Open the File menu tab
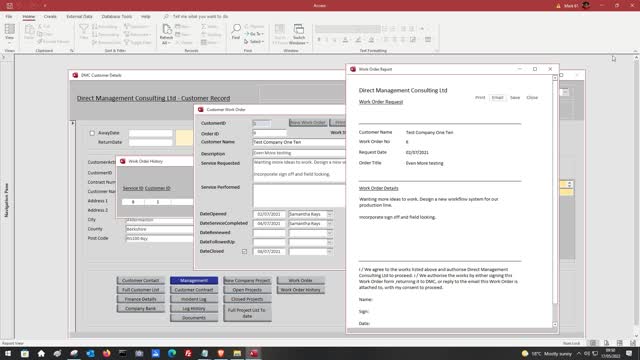This screenshot has width=640, height=360. 9,16
